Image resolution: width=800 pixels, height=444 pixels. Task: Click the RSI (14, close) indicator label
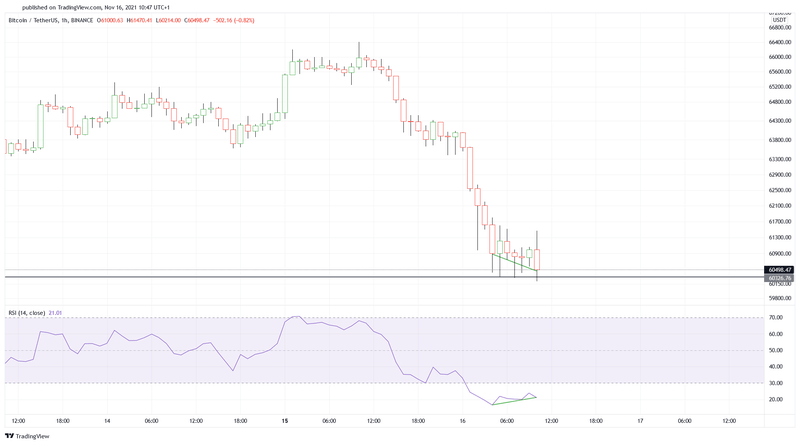(27, 313)
